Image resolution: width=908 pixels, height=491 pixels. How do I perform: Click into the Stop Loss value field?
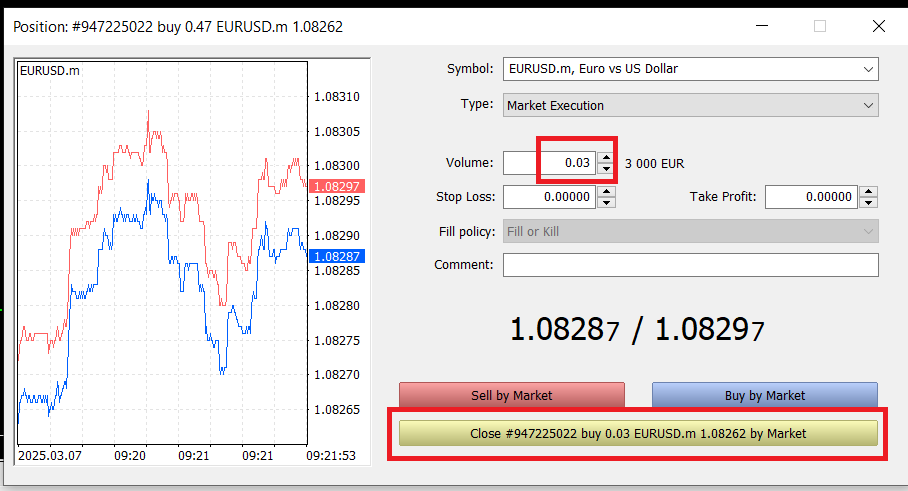549,197
